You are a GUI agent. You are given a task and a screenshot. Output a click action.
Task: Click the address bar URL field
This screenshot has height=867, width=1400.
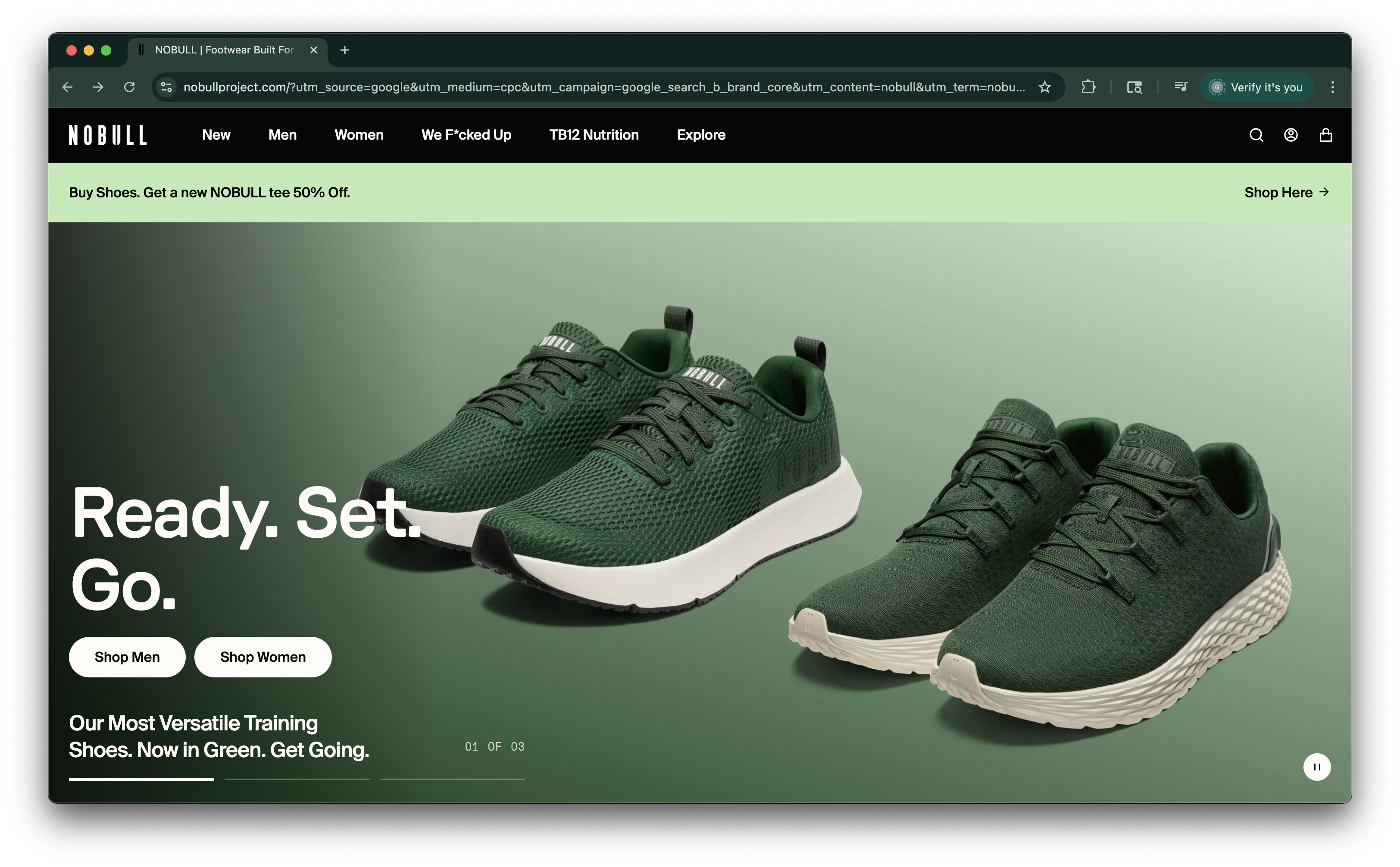(x=602, y=87)
